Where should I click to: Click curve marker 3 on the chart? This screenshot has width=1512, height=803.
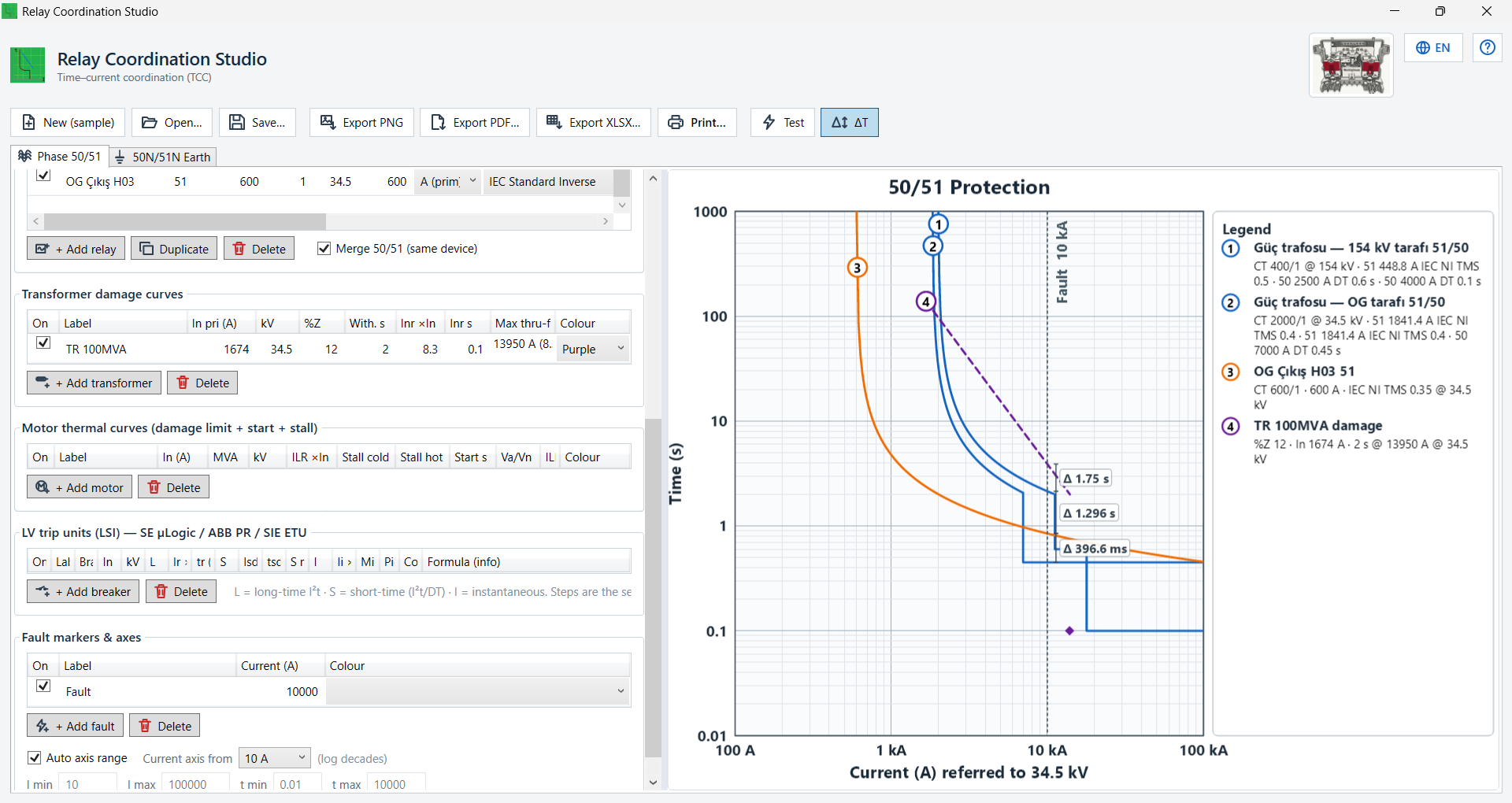857,268
